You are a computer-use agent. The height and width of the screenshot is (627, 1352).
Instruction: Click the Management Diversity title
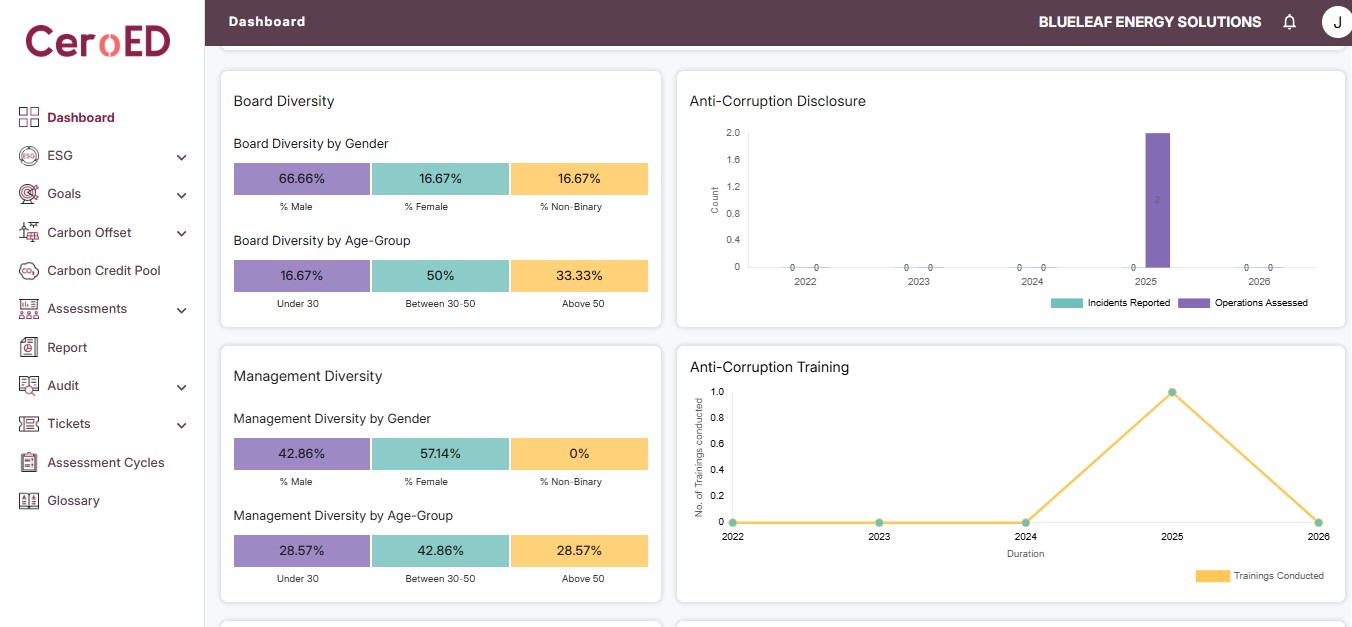pyautogui.click(x=308, y=376)
